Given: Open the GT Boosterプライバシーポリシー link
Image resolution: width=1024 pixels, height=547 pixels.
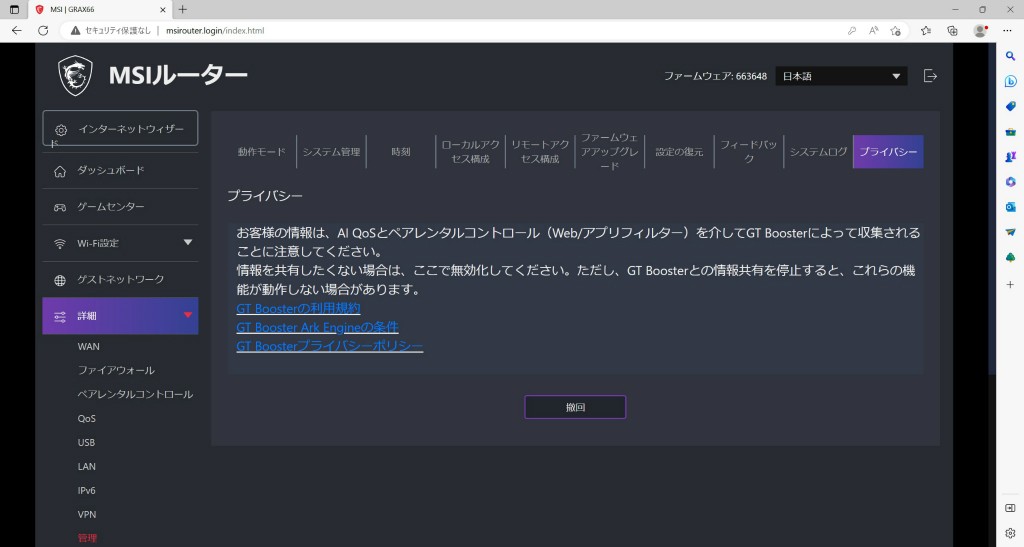Looking at the screenshot, I should 329,346.
